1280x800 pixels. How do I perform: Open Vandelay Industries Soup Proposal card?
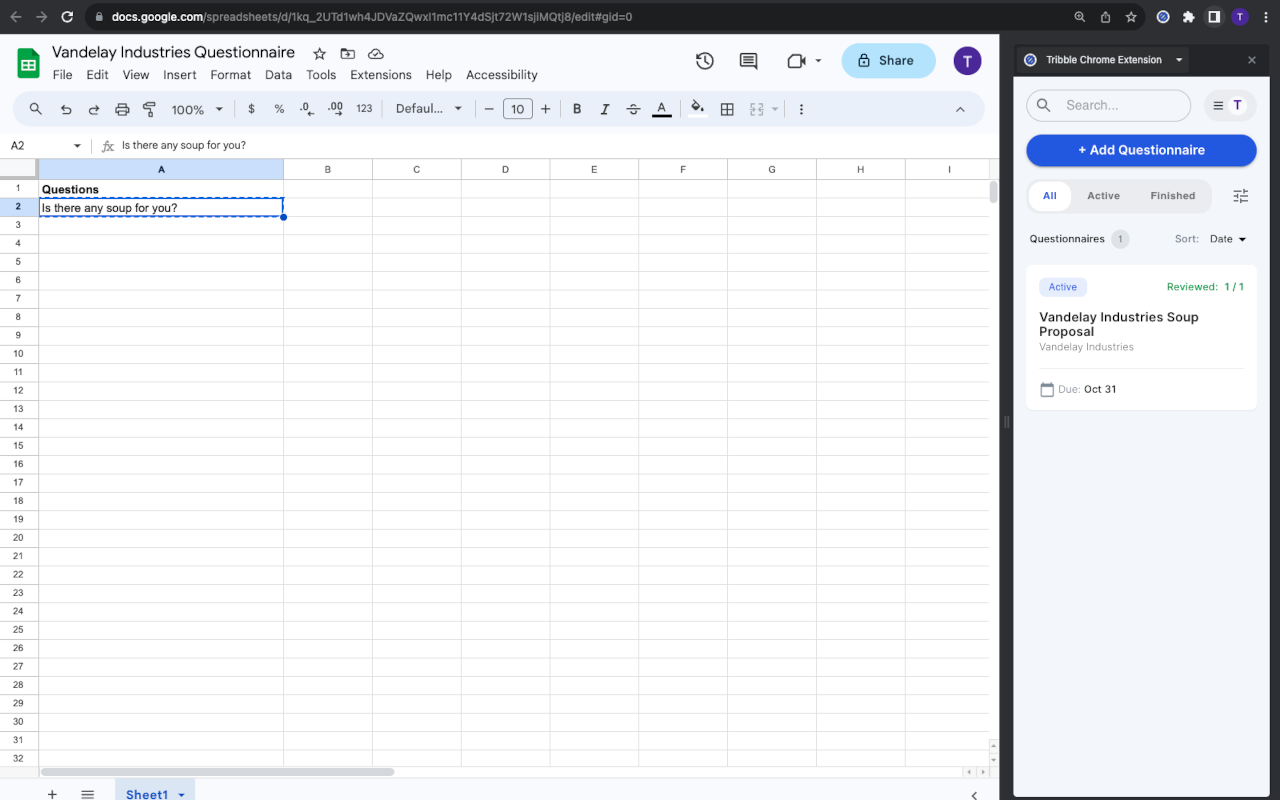[1141, 337]
